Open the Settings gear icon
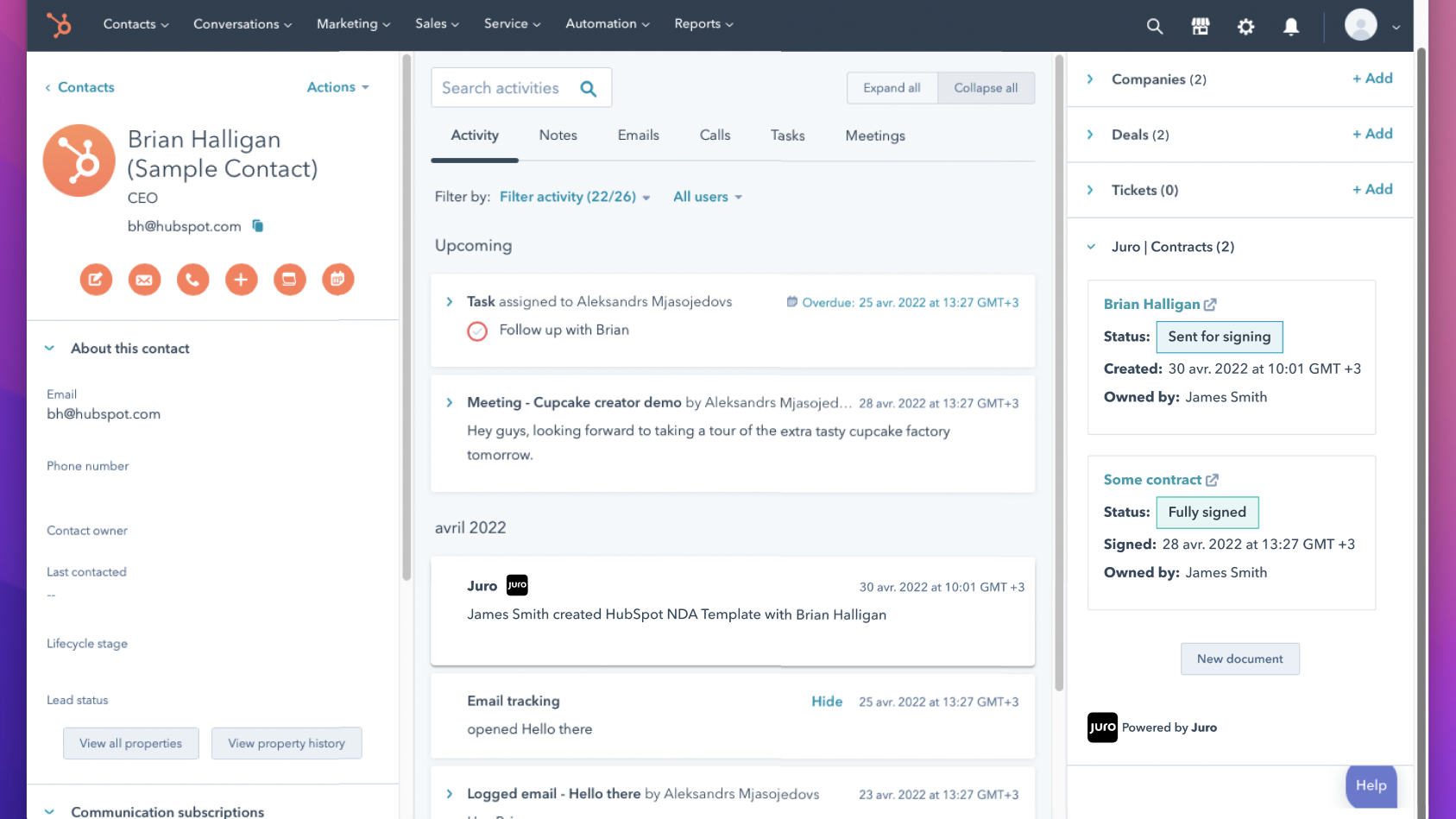The width and height of the screenshot is (1456, 819). (x=1245, y=26)
